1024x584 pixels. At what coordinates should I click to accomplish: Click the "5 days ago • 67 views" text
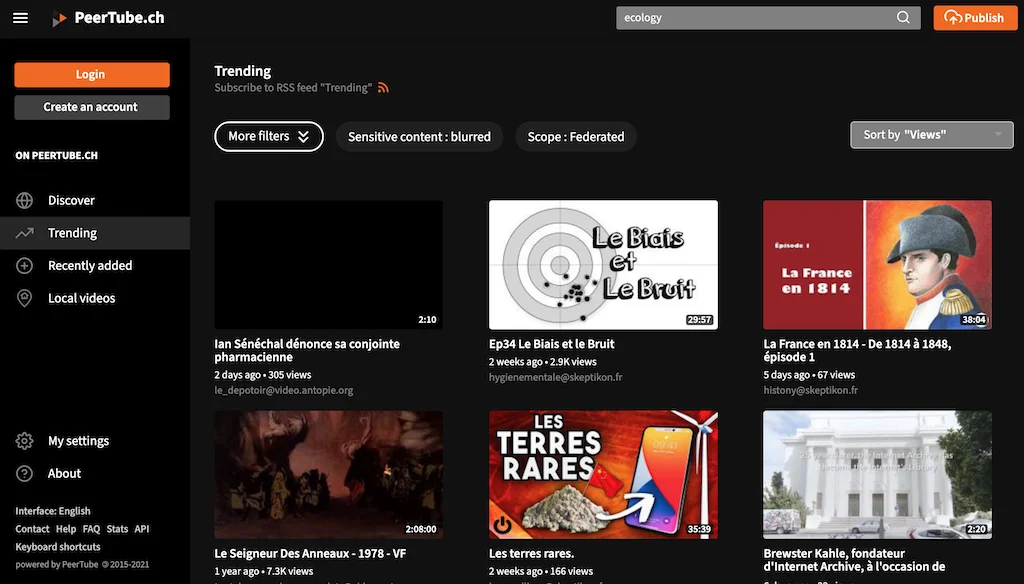pos(809,375)
